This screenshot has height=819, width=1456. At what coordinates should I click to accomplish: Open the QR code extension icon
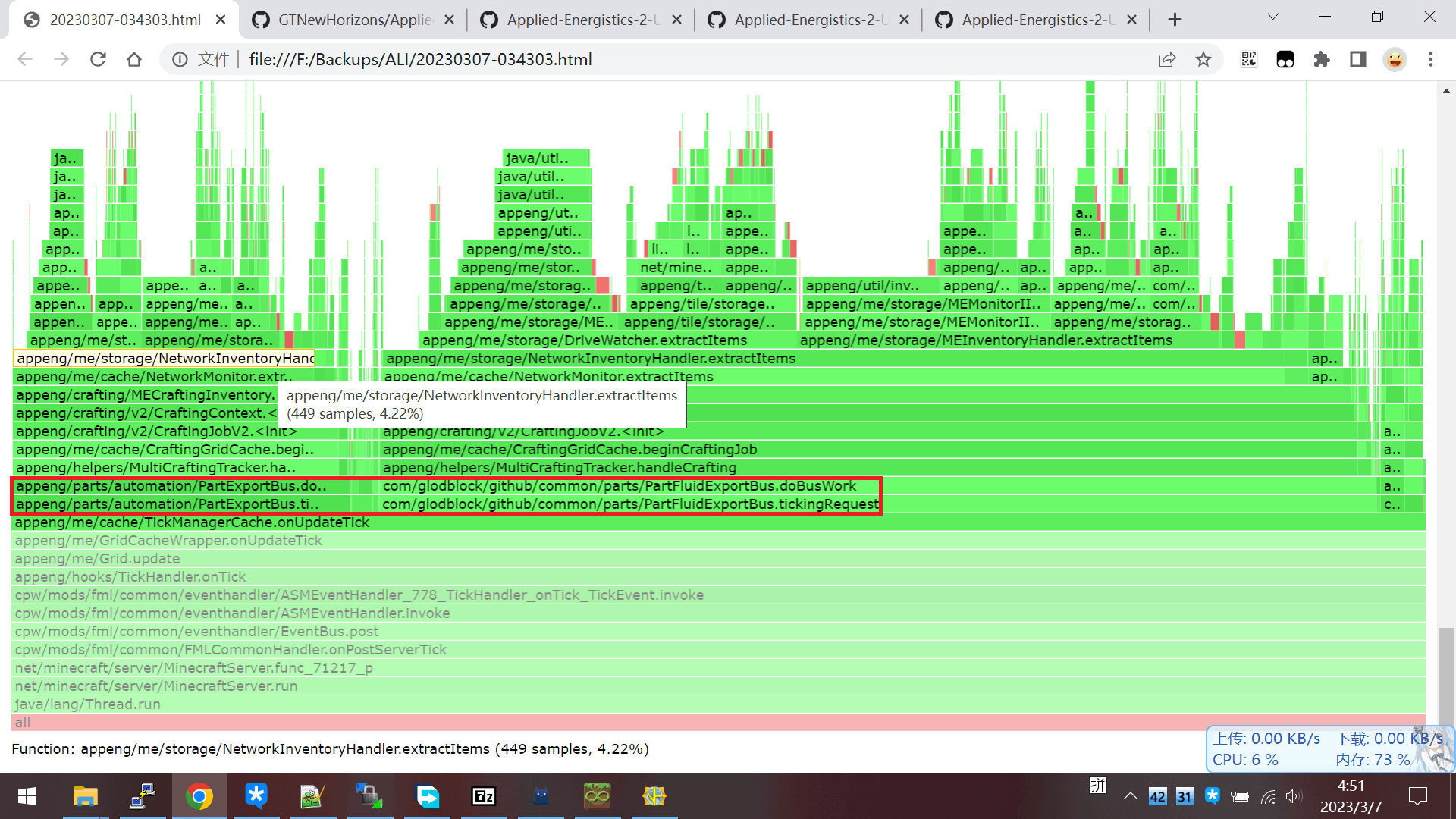tap(1249, 59)
